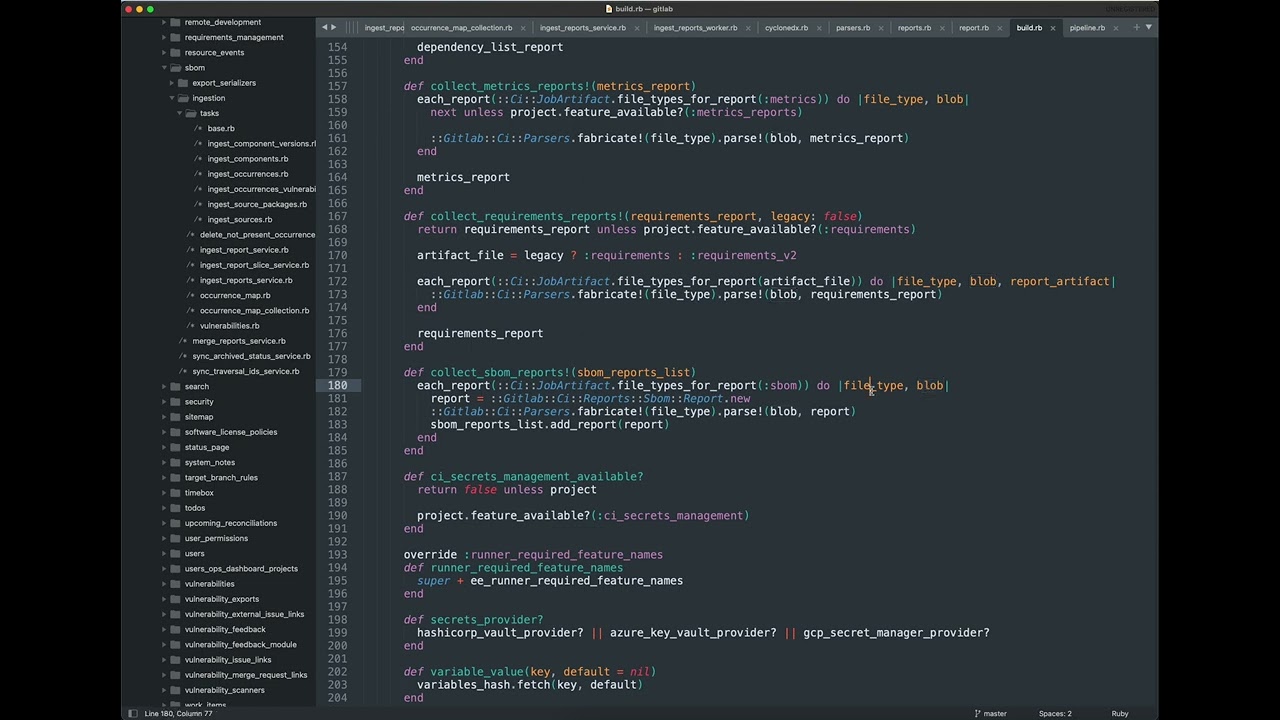The image size is (1280, 720).
Task: Close the report.rb tab
Action: tap(999, 28)
